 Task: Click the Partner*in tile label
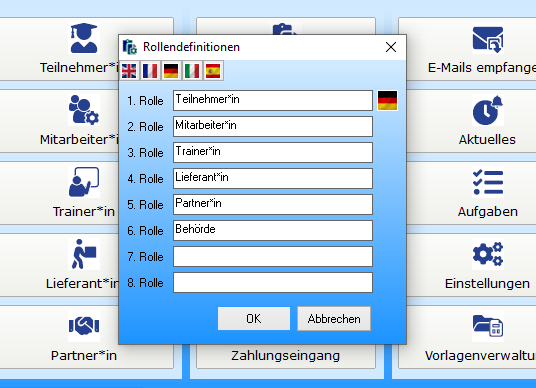point(84,356)
